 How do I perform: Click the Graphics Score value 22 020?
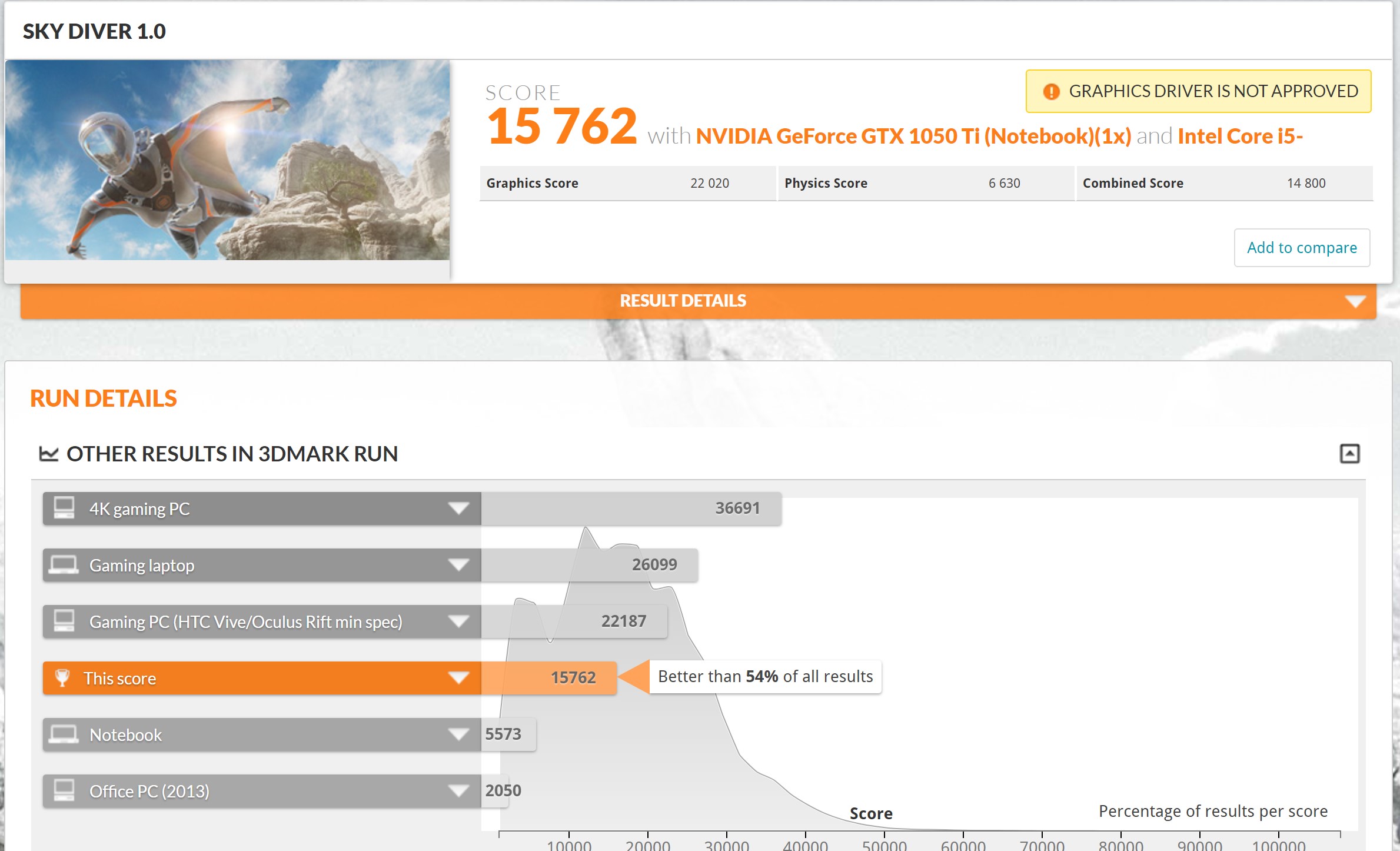pos(710,183)
